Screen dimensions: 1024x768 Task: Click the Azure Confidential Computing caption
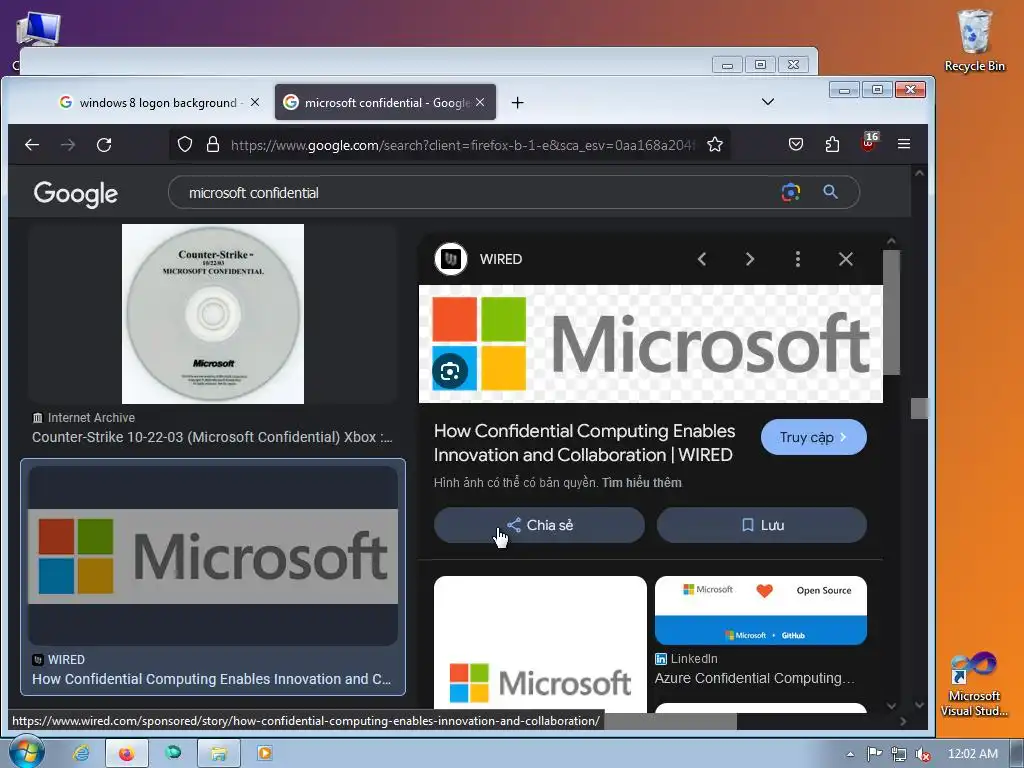tap(754, 678)
